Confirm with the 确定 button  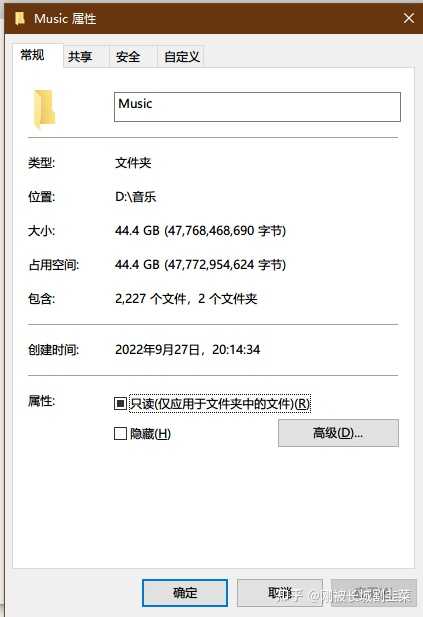185,593
